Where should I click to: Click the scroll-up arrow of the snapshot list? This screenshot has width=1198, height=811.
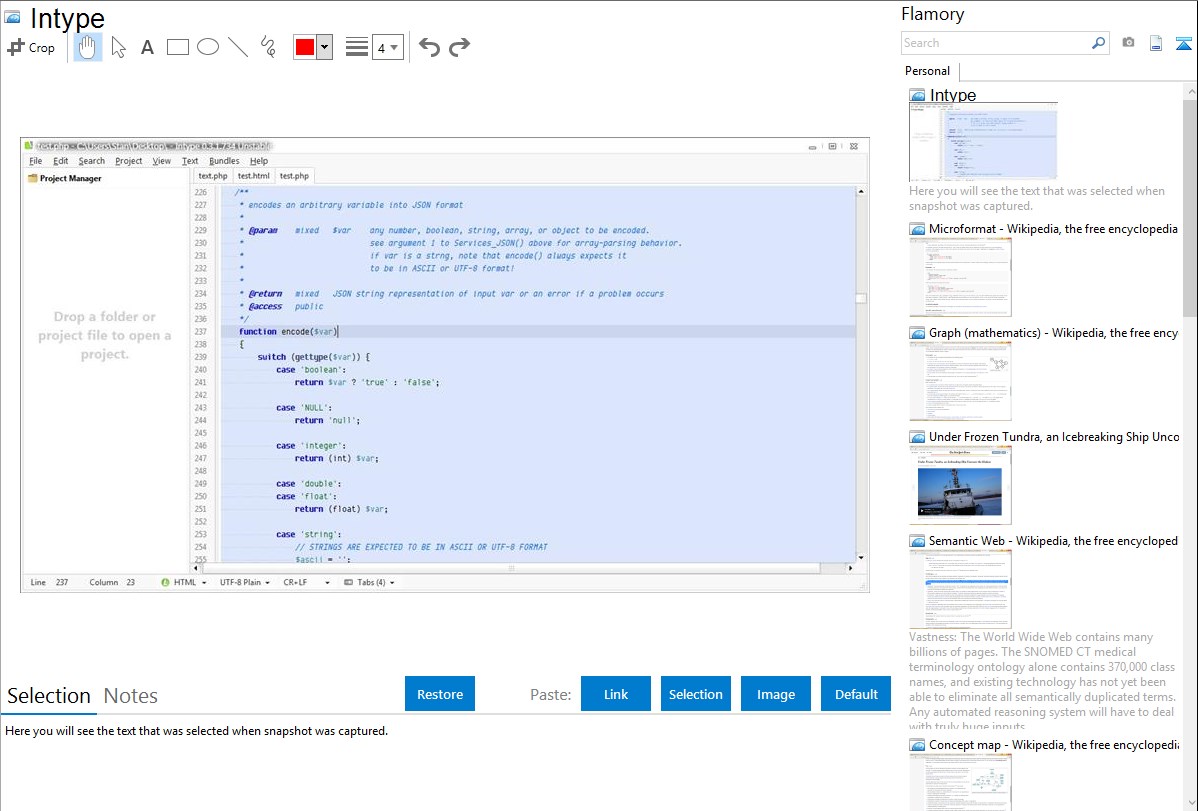(x=1190, y=91)
